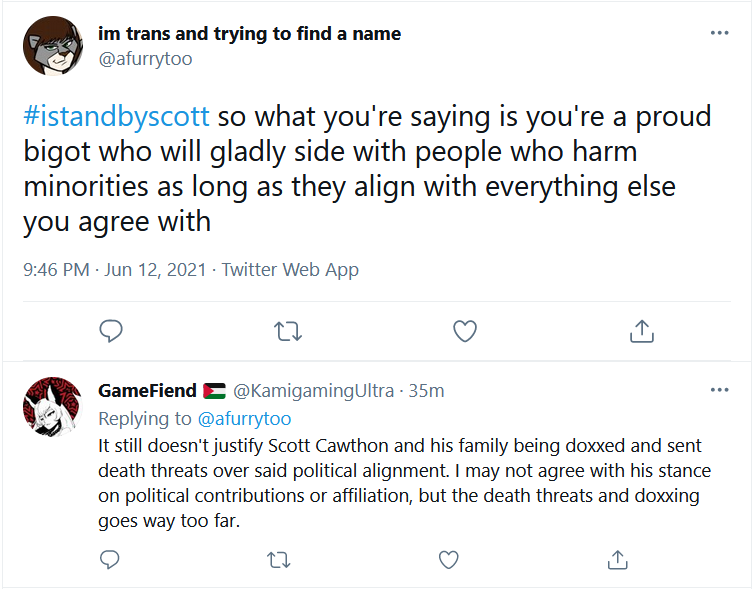Open more options on the main tweet
Viewport: 752px width, 589px height.
coord(719,33)
